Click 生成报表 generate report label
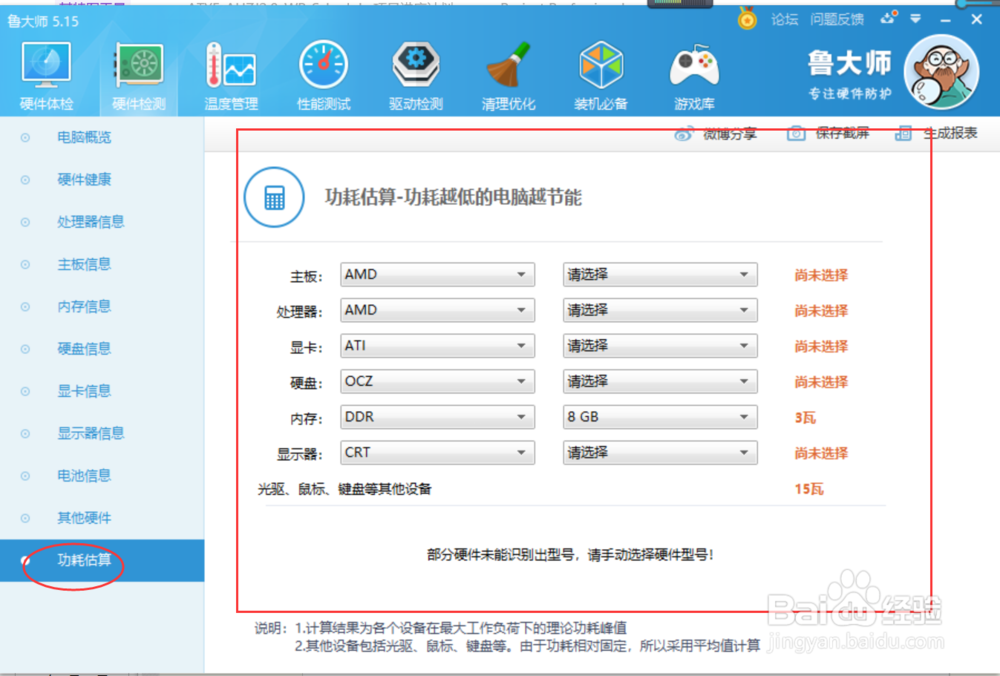1000x676 pixels. tap(950, 133)
